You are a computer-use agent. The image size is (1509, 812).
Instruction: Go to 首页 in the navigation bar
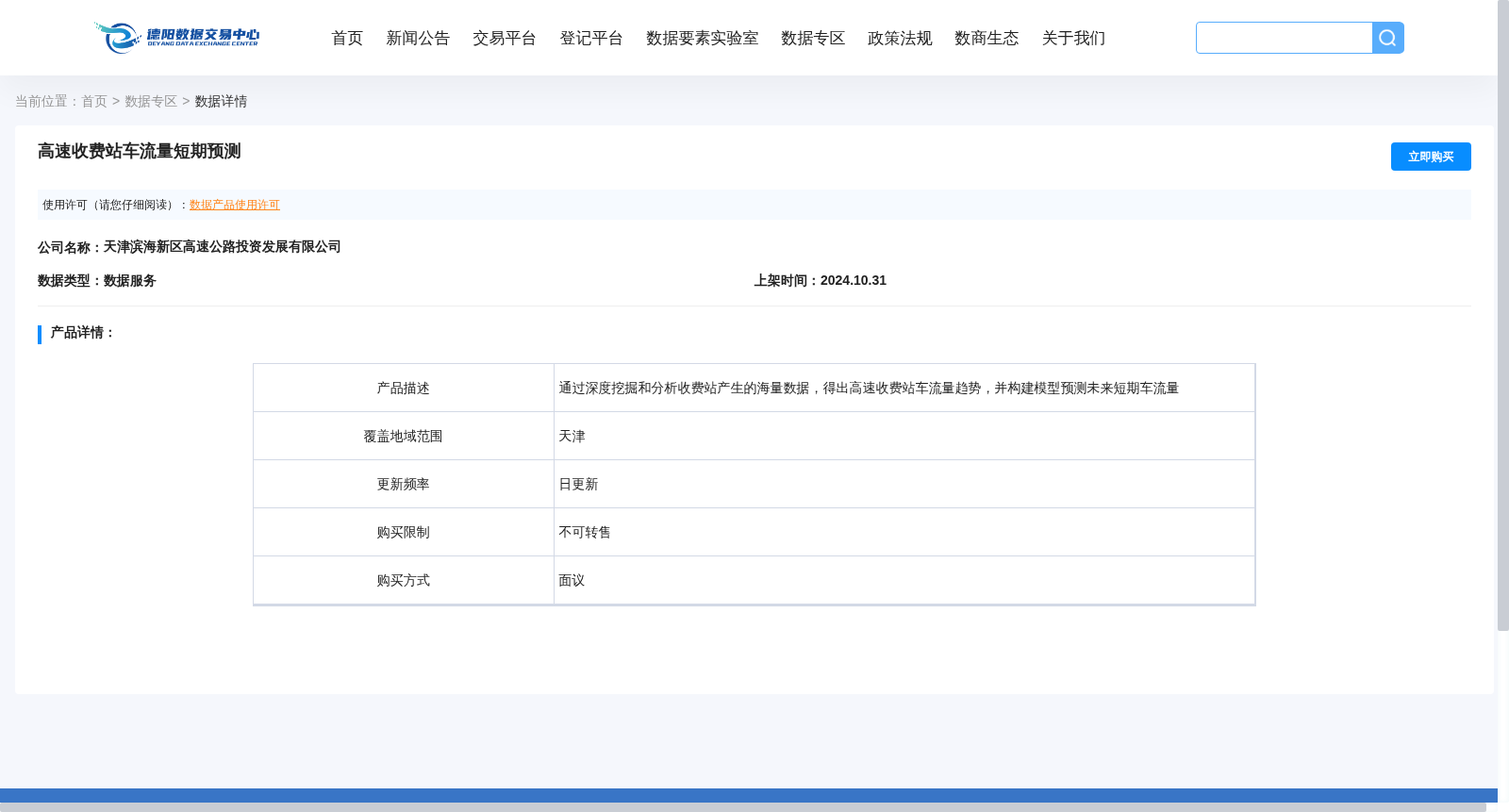click(x=347, y=38)
